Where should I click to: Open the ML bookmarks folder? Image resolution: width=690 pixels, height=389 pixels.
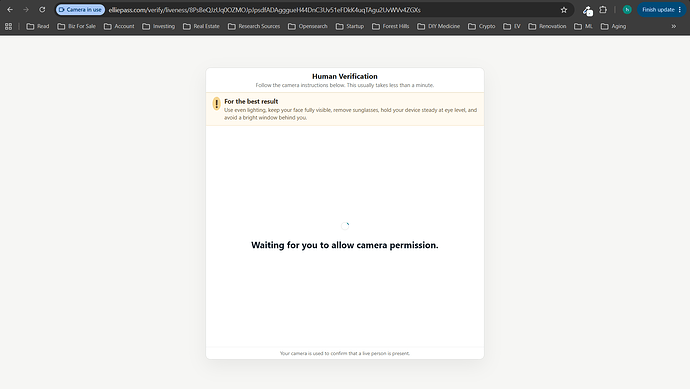[584, 26]
